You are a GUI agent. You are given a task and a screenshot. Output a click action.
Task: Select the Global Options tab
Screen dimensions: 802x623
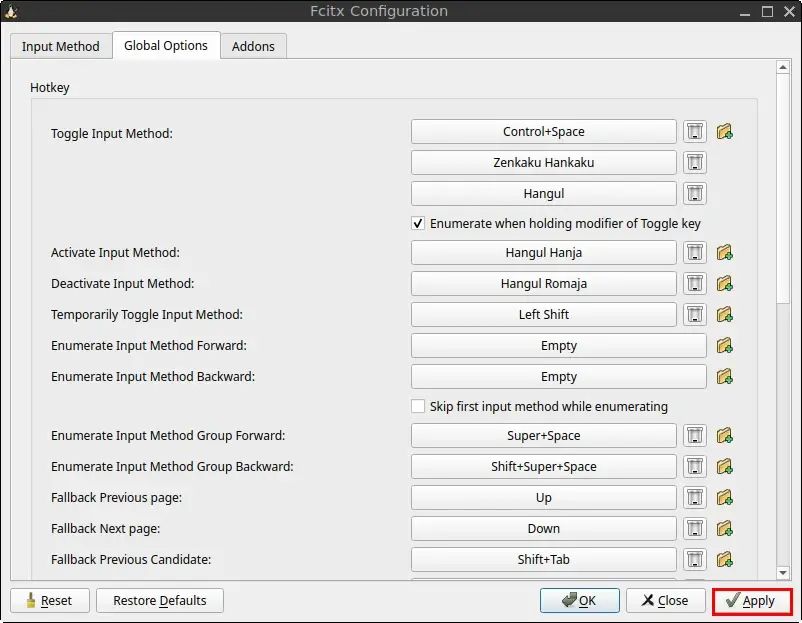click(166, 46)
